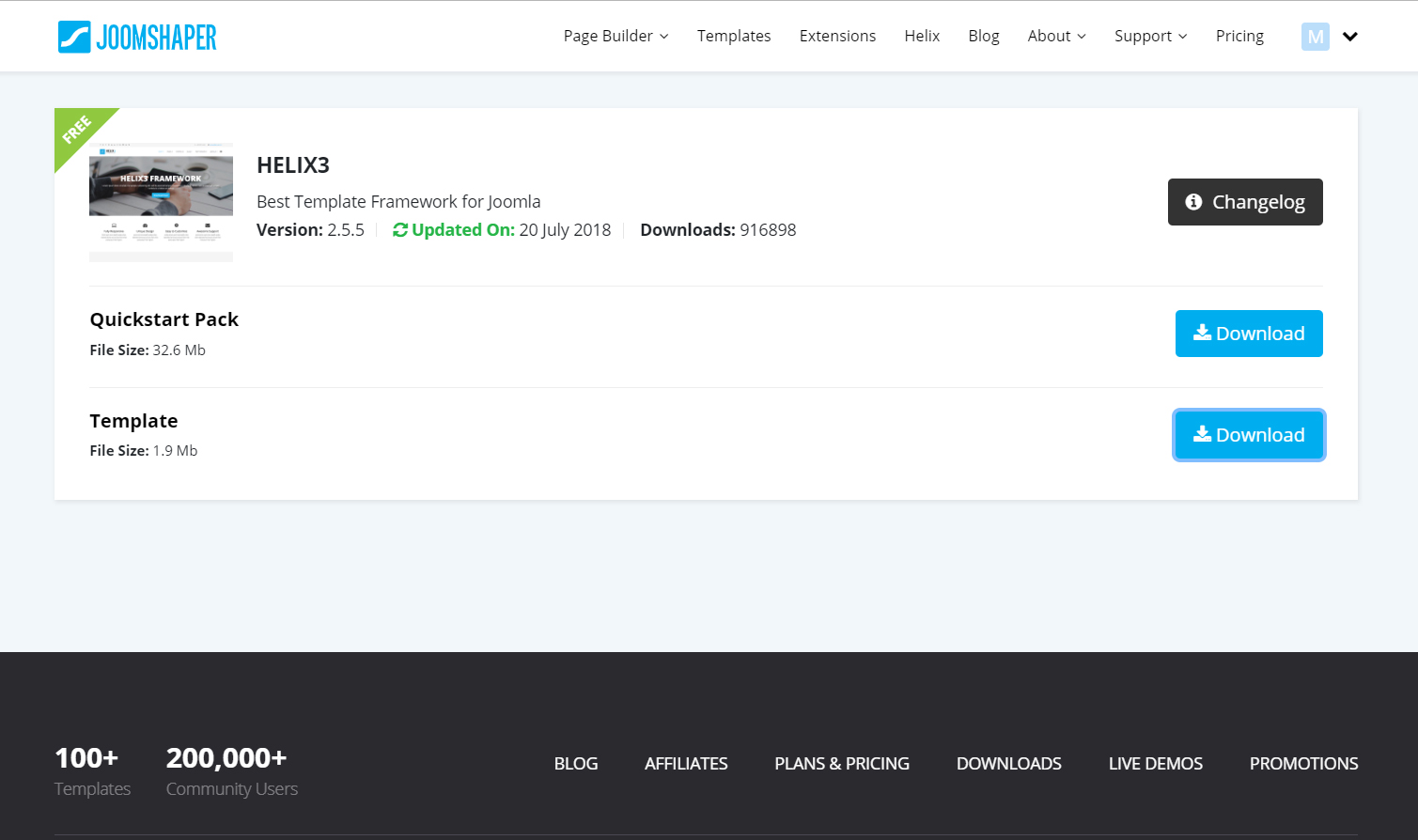Open the footer PROMOTIONS link
1418x840 pixels.
1303,764
